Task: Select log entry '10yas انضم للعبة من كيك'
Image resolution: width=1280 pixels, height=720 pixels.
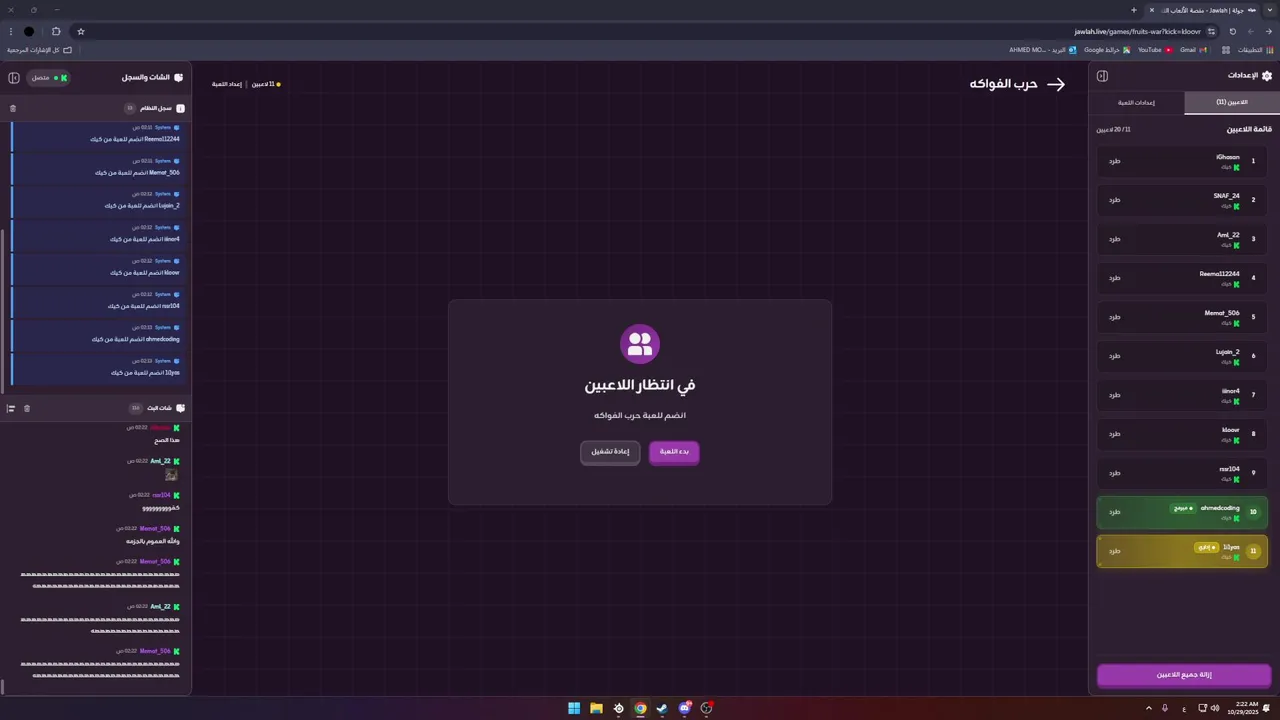Action: (x=97, y=367)
